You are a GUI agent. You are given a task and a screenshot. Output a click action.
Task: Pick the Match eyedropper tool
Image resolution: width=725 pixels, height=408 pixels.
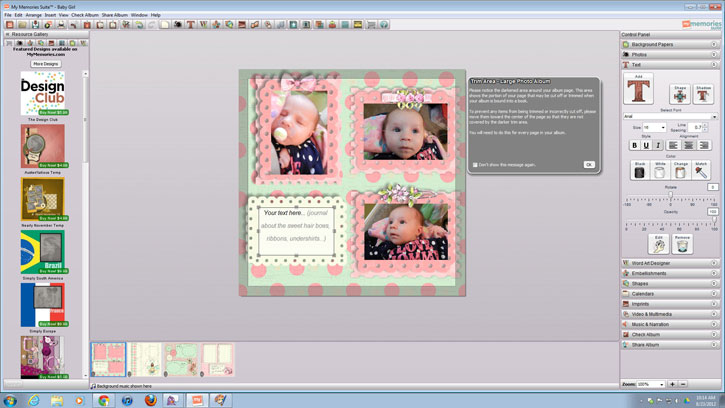point(701,170)
